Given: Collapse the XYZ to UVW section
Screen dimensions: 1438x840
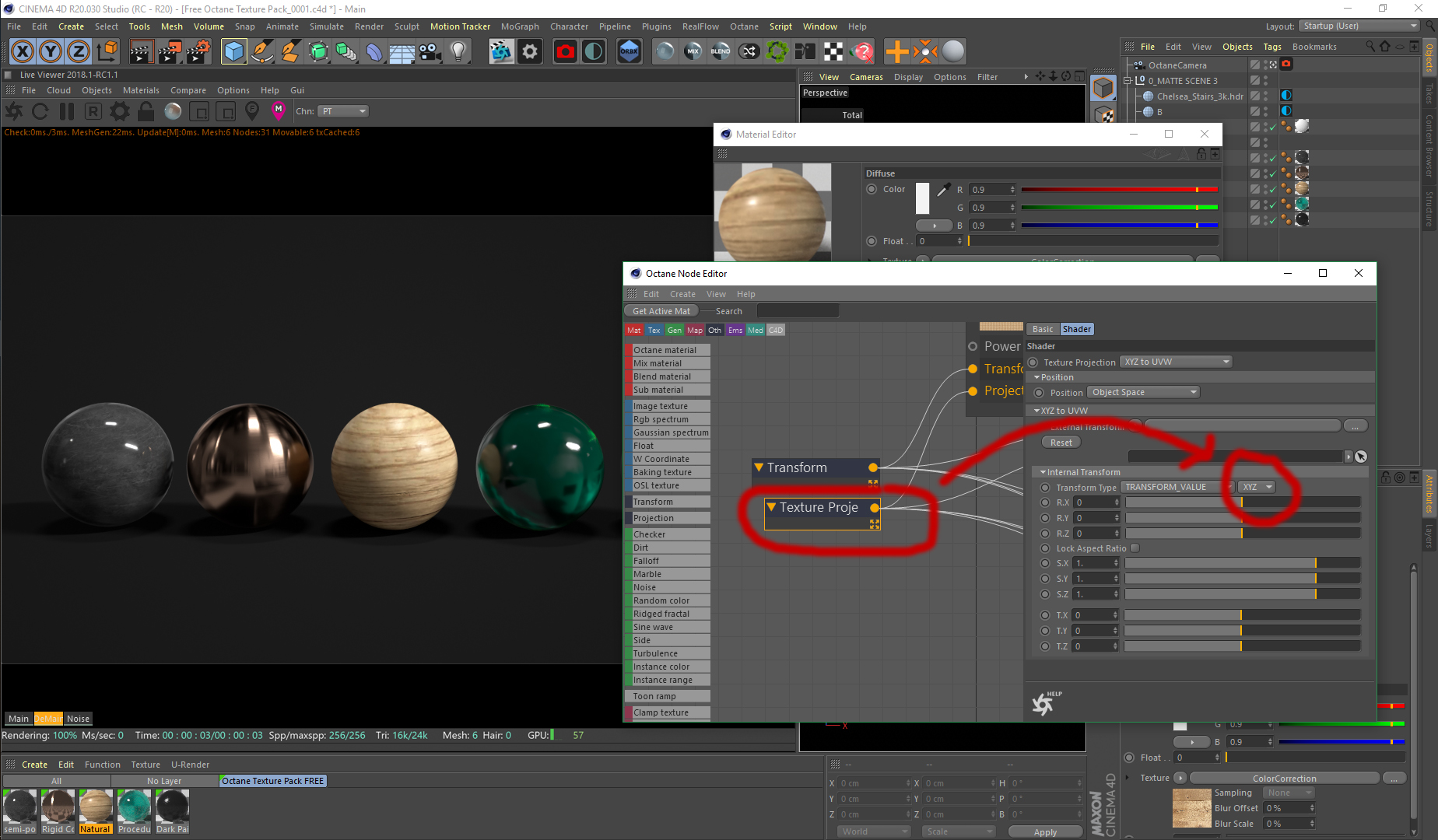Looking at the screenshot, I should point(1037,411).
